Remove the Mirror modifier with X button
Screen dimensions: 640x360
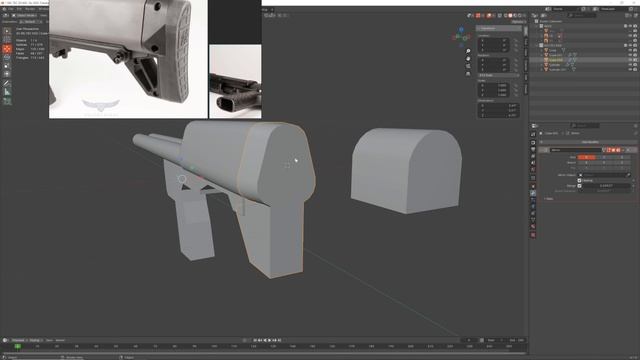[628, 150]
